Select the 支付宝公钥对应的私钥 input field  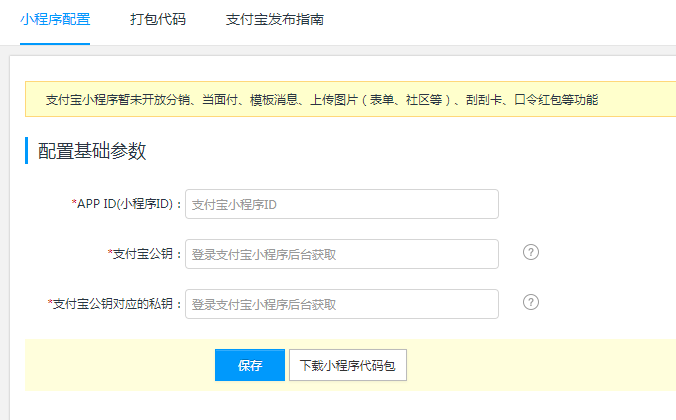341,304
